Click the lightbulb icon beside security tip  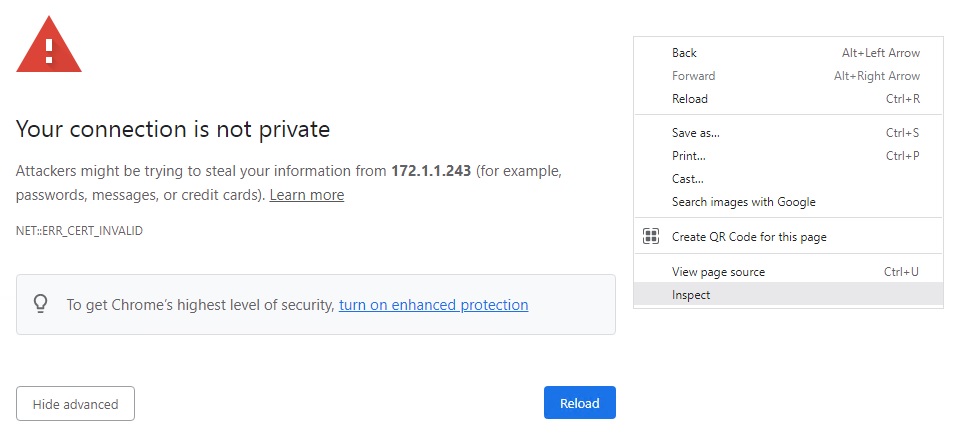pos(41,304)
